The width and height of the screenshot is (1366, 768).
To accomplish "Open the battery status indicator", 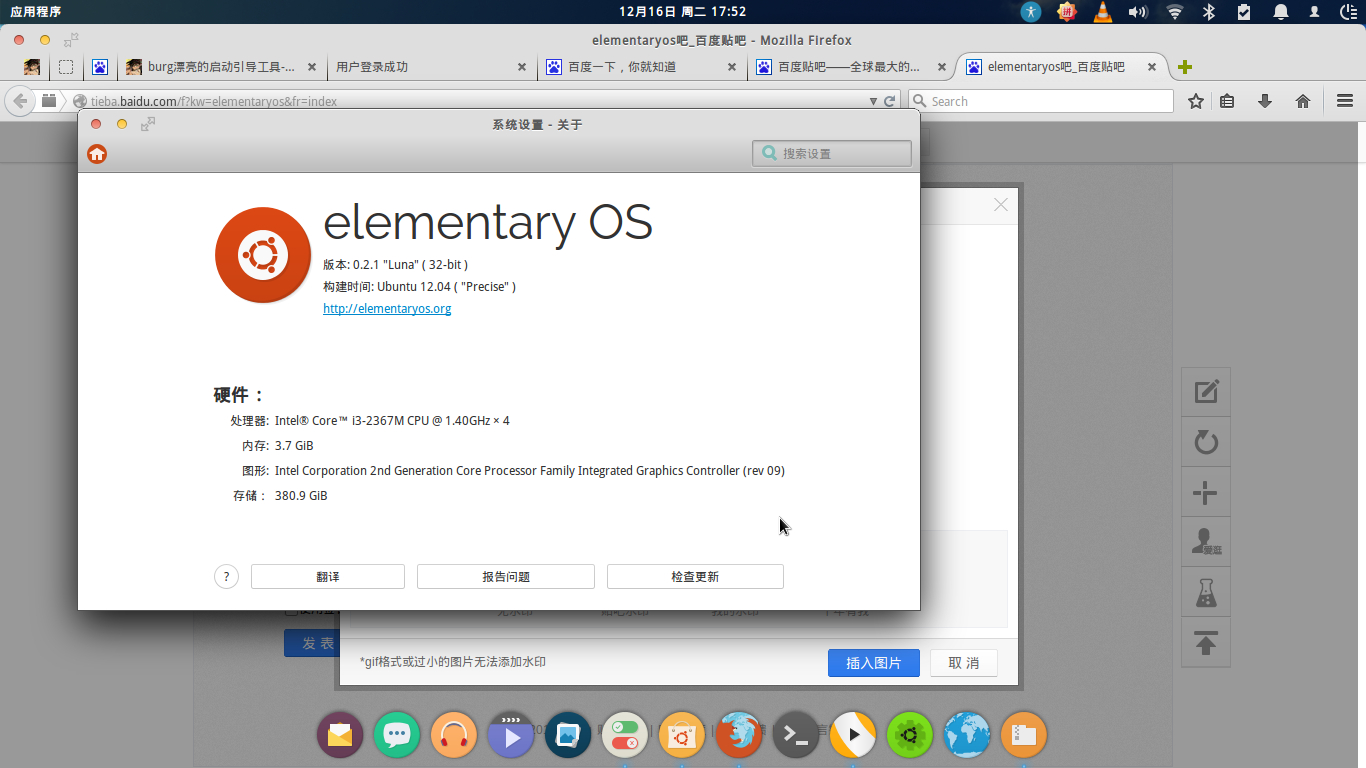I will tap(1244, 12).
